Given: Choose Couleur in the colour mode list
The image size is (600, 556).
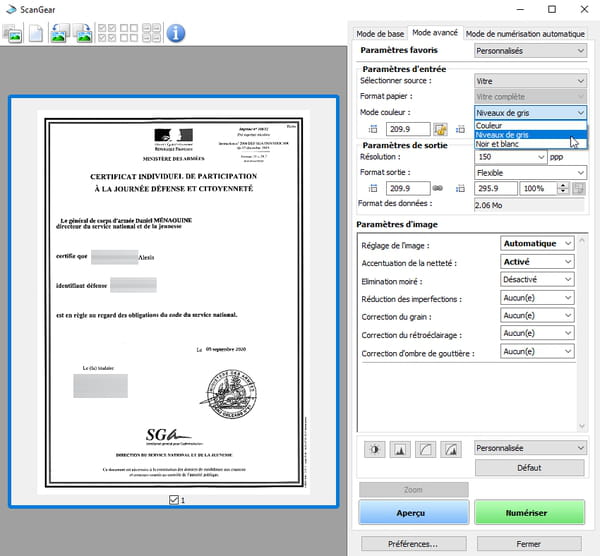Looking at the screenshot, I should [x=530, y=126].
